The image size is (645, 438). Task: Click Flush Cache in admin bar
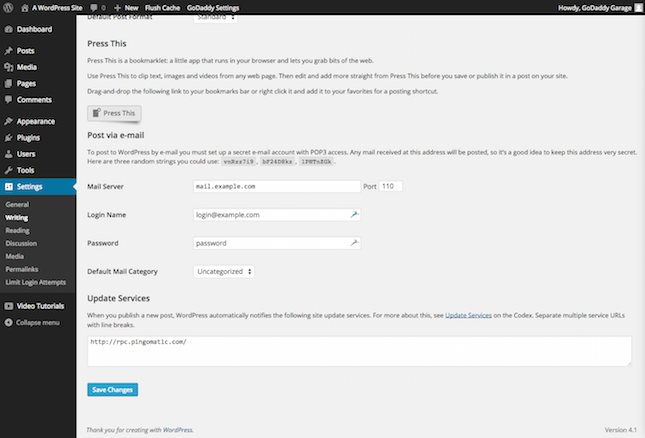coord(162,8)
